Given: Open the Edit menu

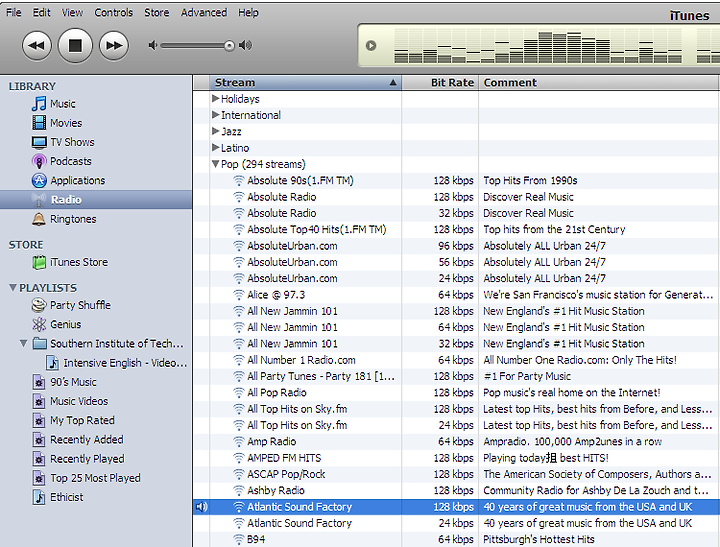Looking at the screenshot, I should pos(41,12).
